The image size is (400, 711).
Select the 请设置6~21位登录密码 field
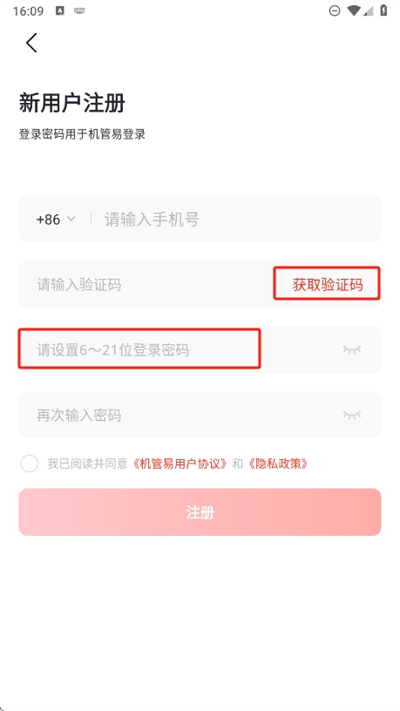point(139,349)
